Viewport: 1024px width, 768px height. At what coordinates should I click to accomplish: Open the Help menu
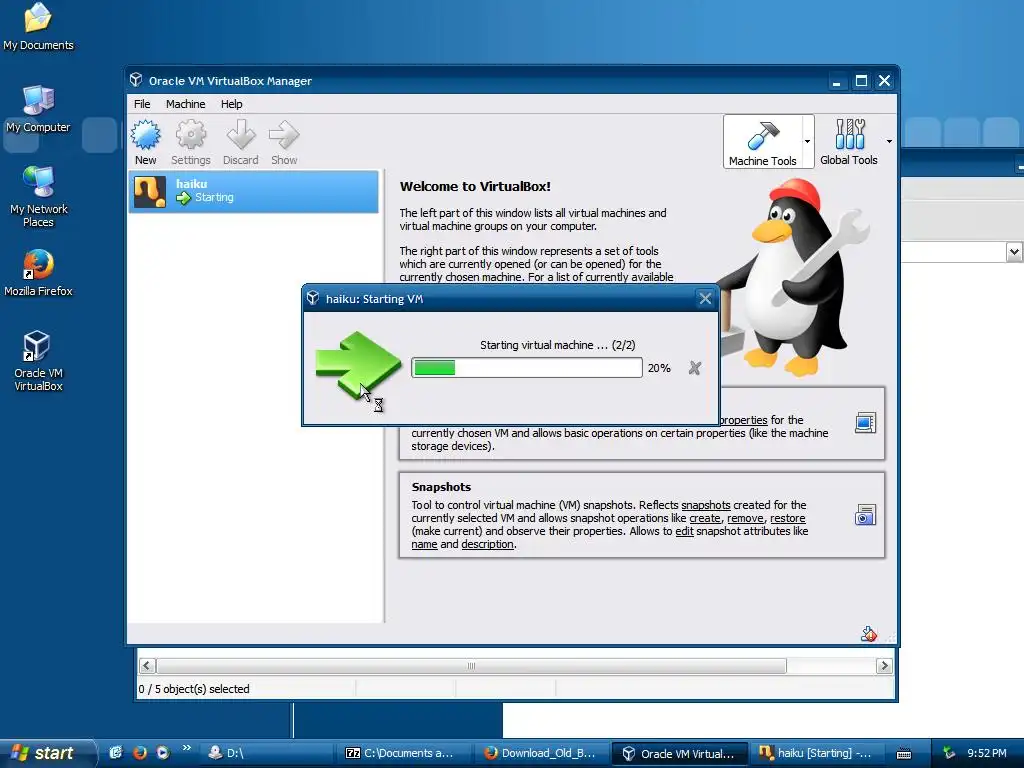click(x=231, y=104)
